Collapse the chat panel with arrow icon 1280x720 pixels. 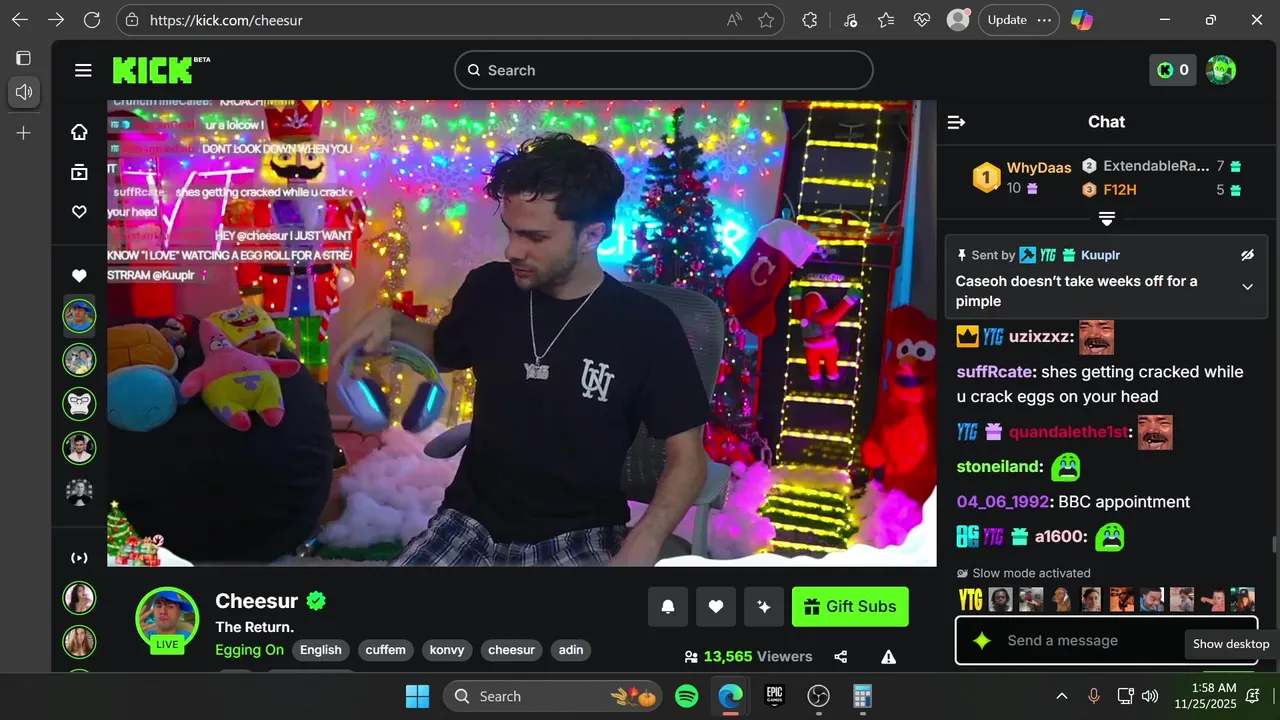(x=956, y=122)
